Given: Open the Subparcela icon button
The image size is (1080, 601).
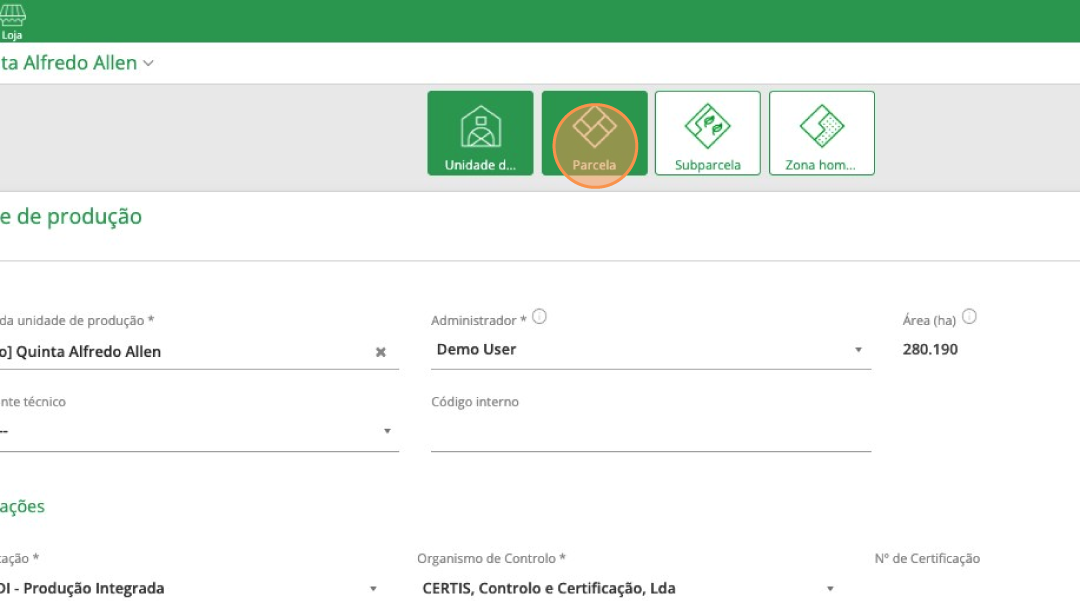Looking at the screenshot, I should click(x=707, y=133).
